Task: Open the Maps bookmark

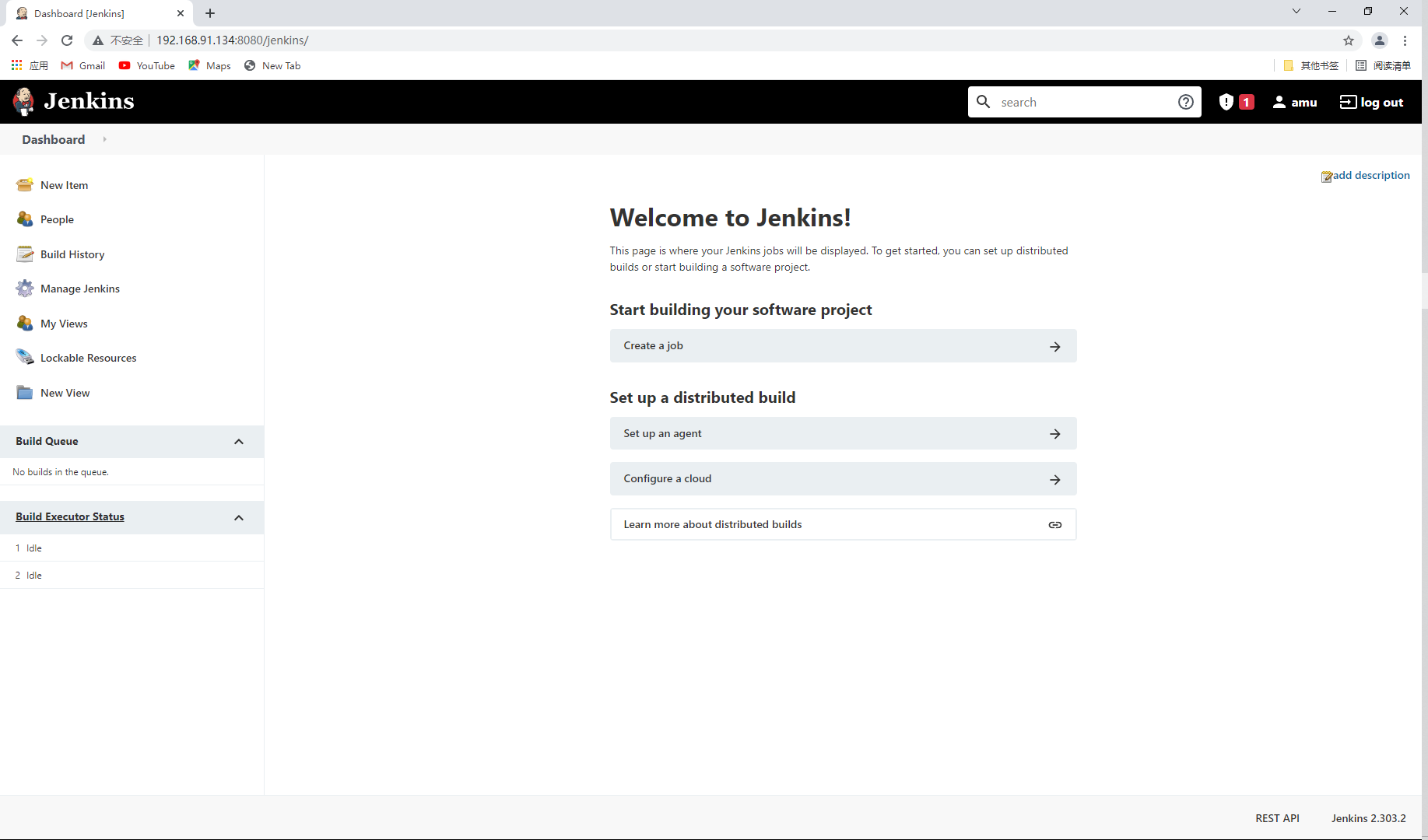Action: point(209,65)
